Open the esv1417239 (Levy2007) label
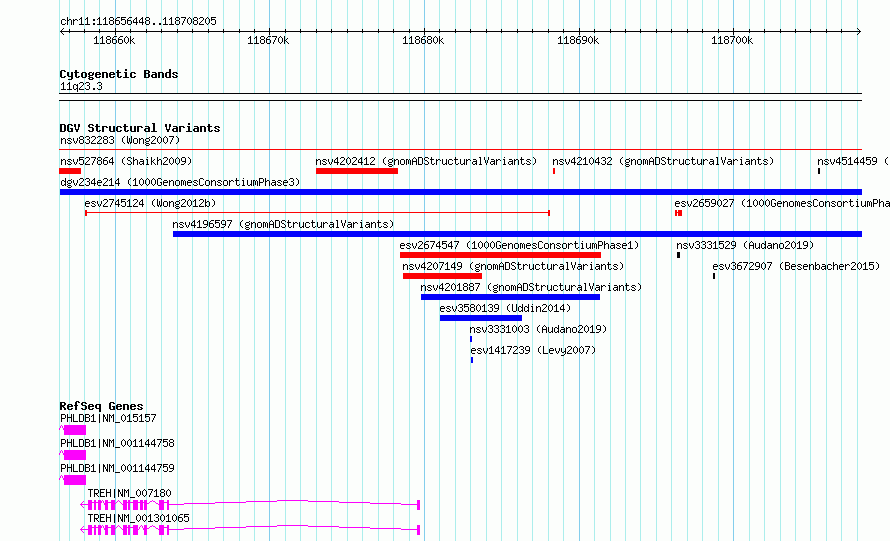This screenshot has width=890, height=541. [x=534, y=350]
